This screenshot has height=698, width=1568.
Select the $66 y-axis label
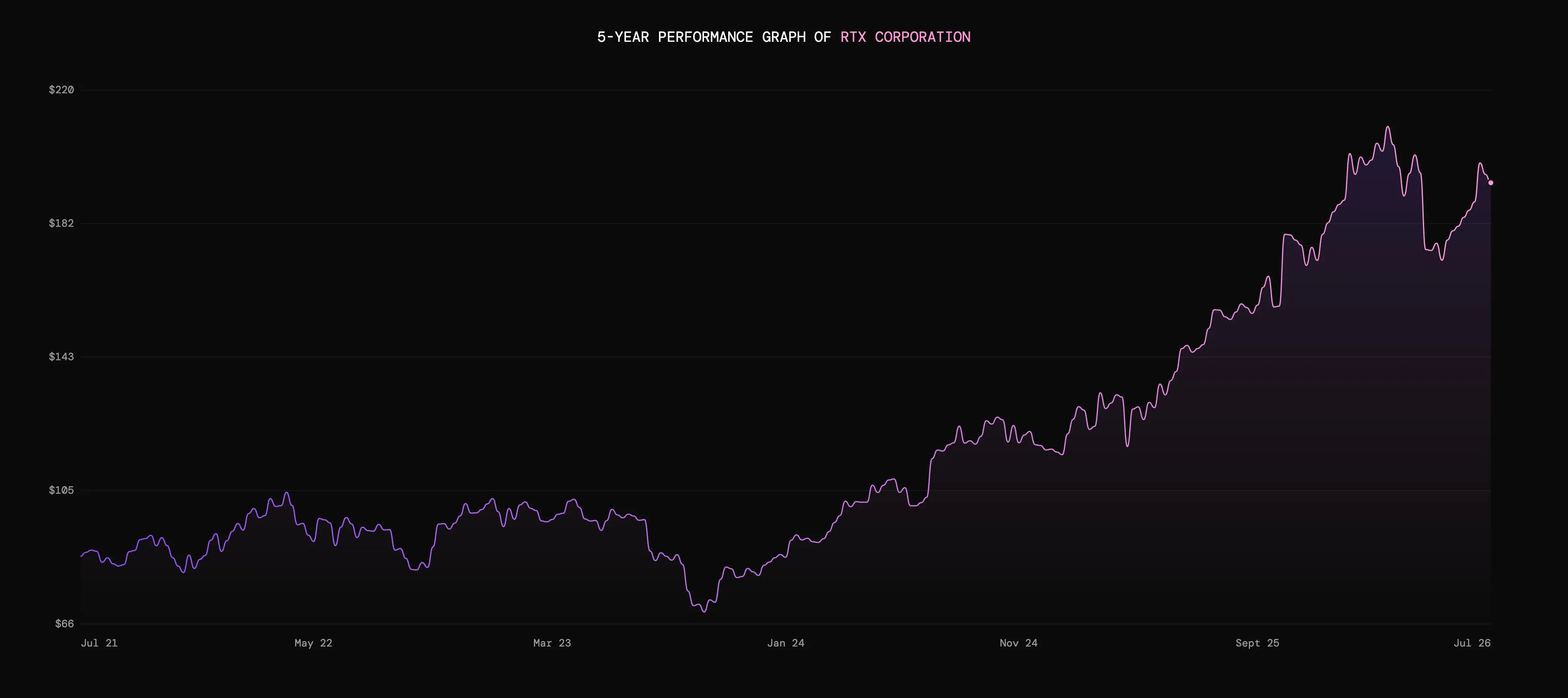click(x=64, y=624)
